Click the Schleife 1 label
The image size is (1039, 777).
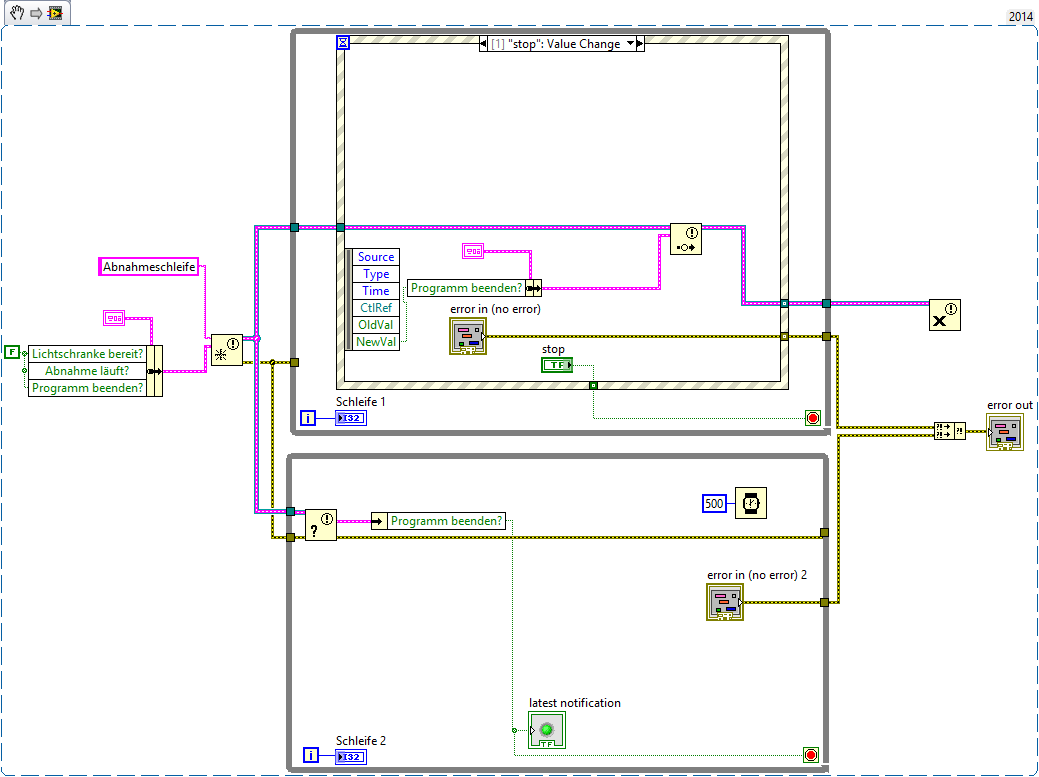coord(360,401)
